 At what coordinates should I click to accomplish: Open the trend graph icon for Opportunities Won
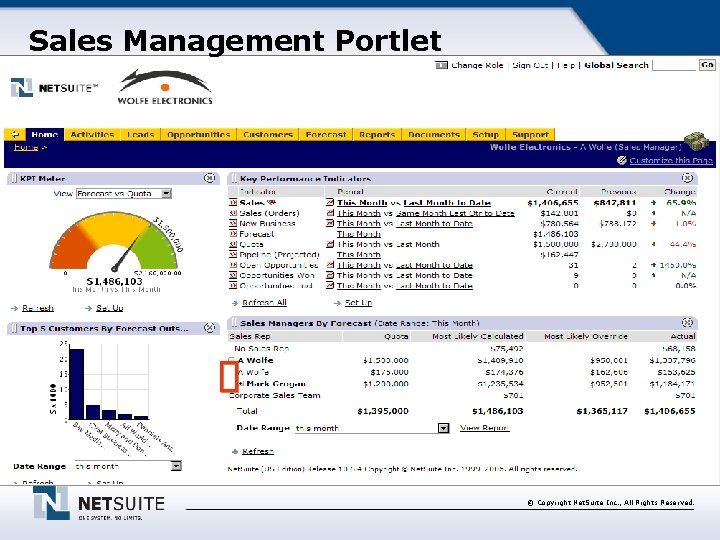tap(330, 275)
